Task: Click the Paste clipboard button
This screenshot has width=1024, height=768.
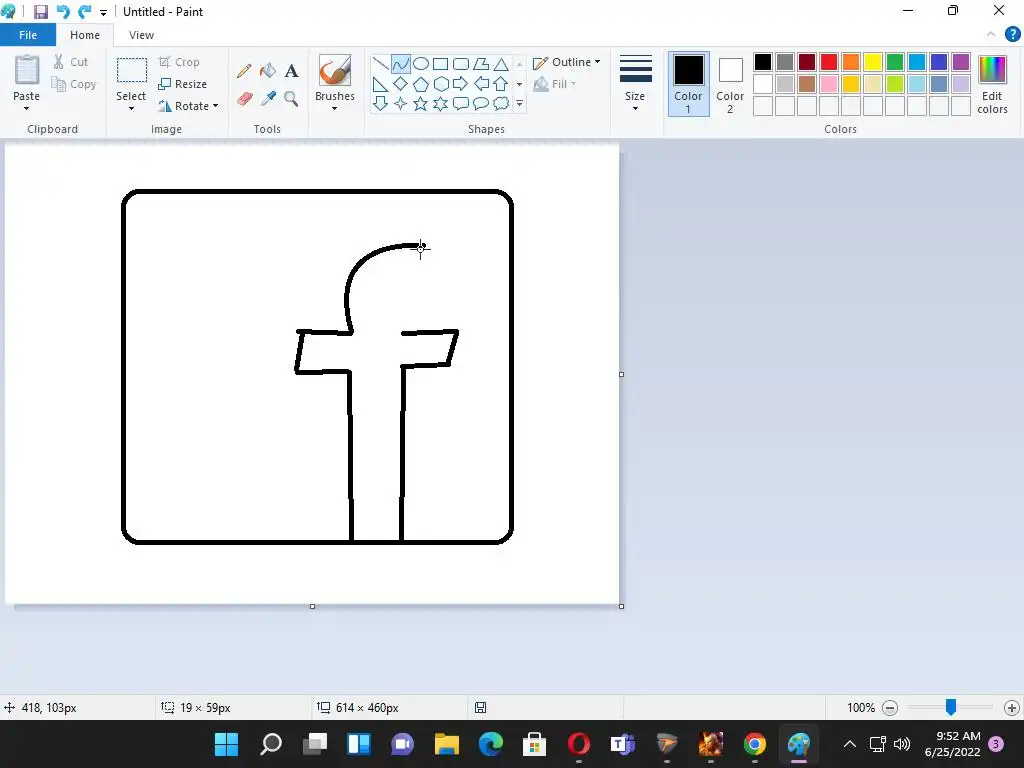Action: pyautogui.click(x=27, y=77)
